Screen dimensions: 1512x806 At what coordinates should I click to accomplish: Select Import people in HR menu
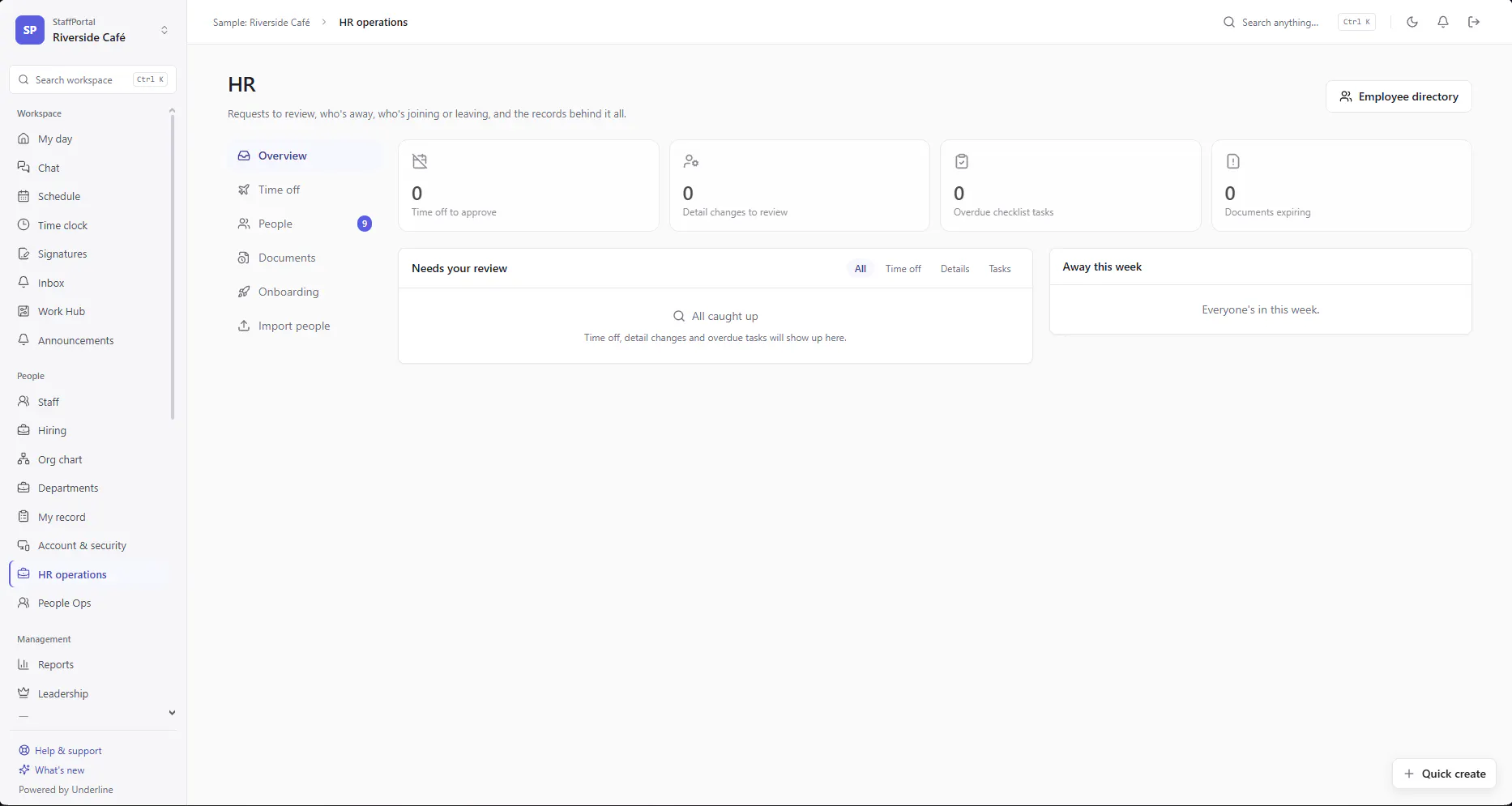pos(305,326)
